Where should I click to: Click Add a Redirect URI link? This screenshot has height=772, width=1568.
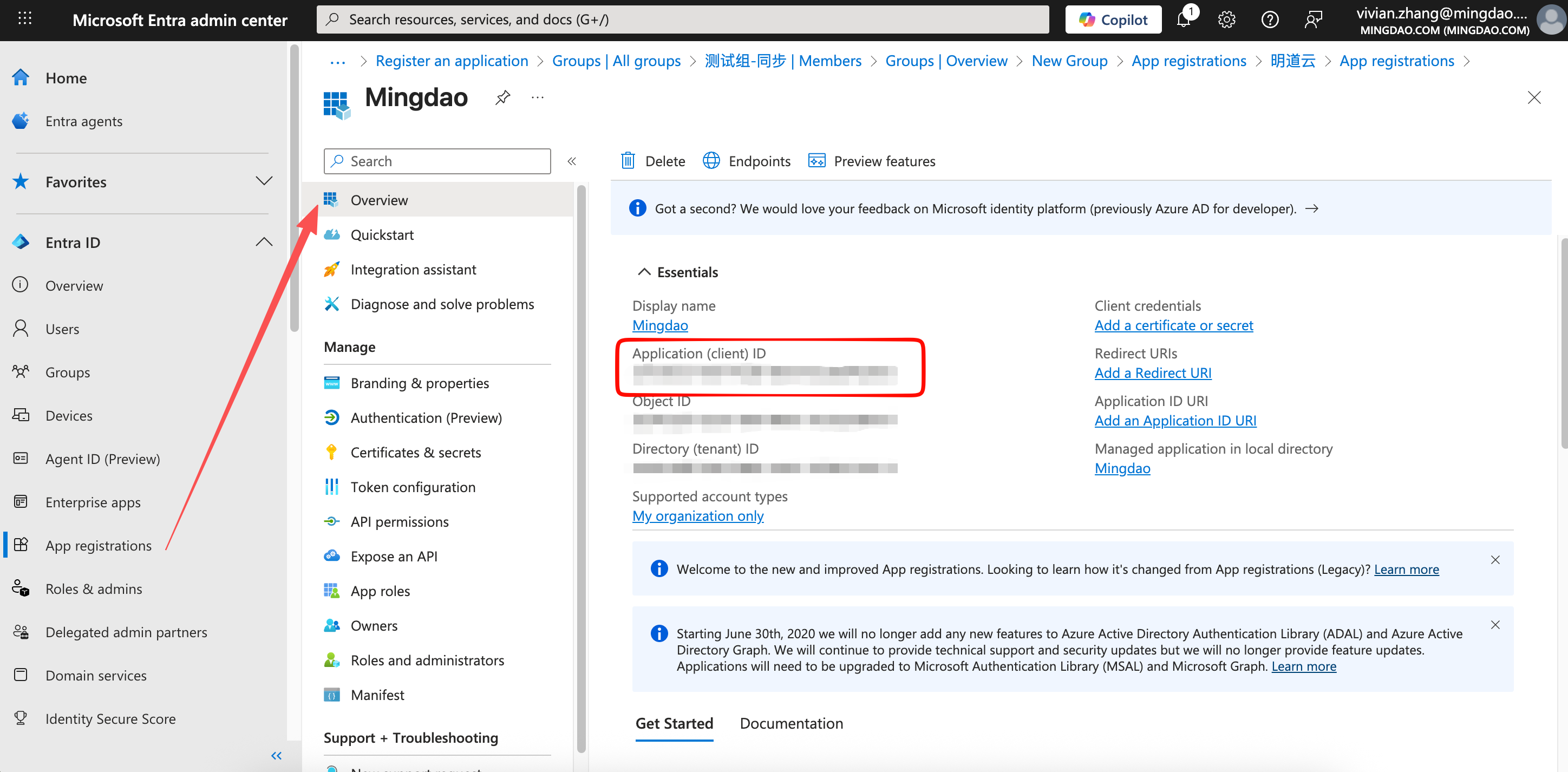coord(1153,372)
